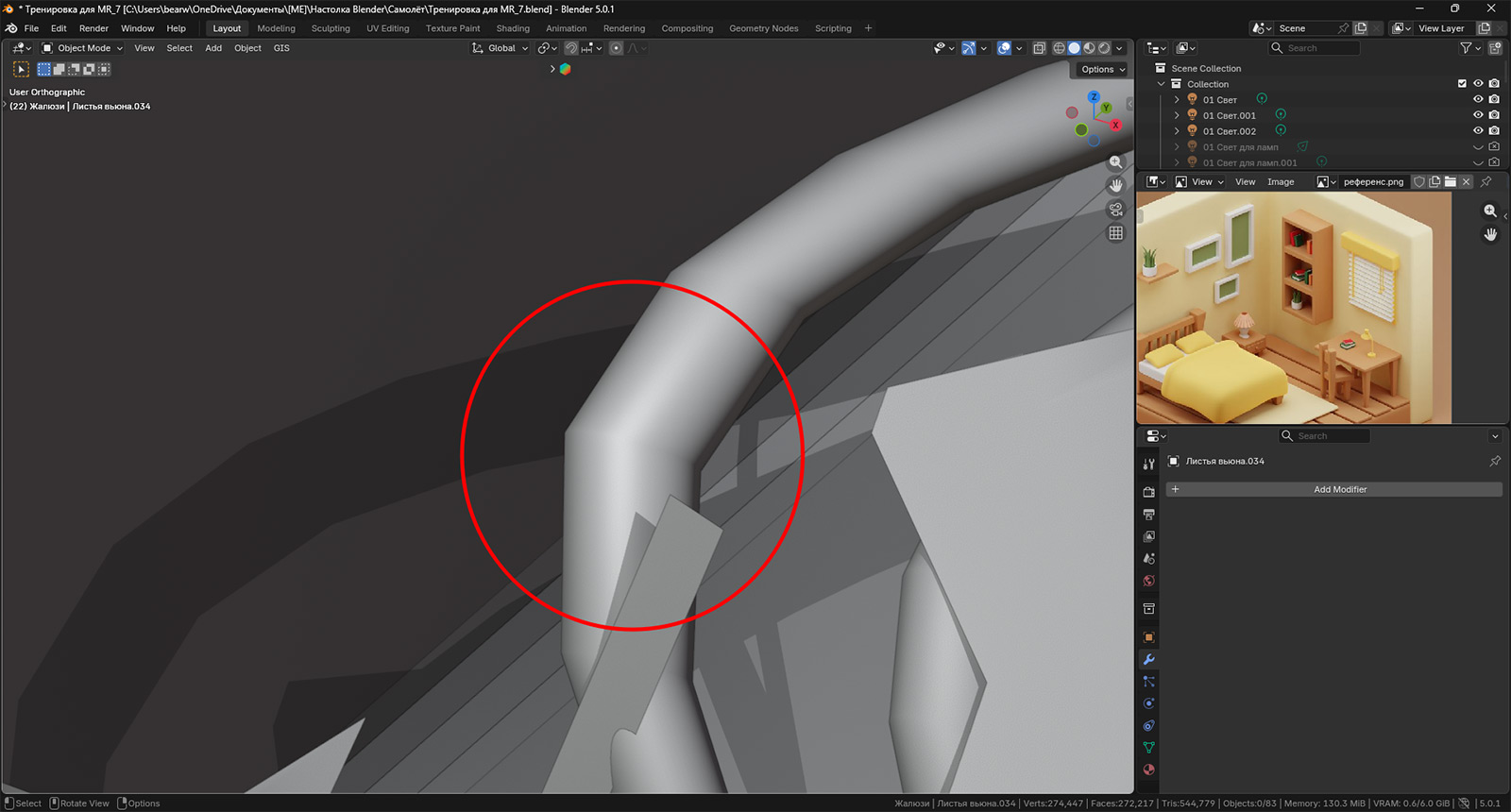Open the Modifiers properties tab (wrench)
The image size is (1511, 812).
click(1148, 659)
